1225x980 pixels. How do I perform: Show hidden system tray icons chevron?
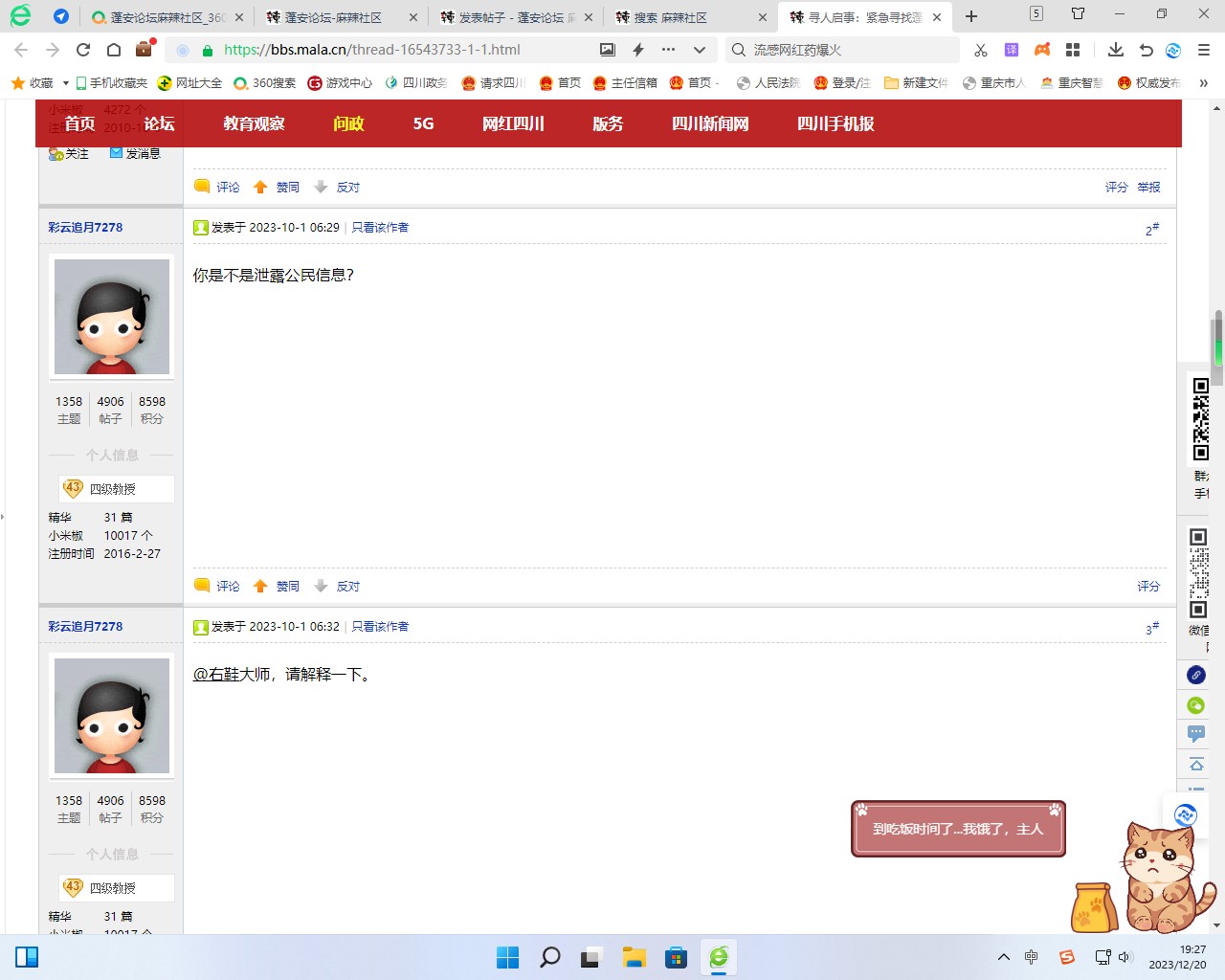tap(1003, 957)
